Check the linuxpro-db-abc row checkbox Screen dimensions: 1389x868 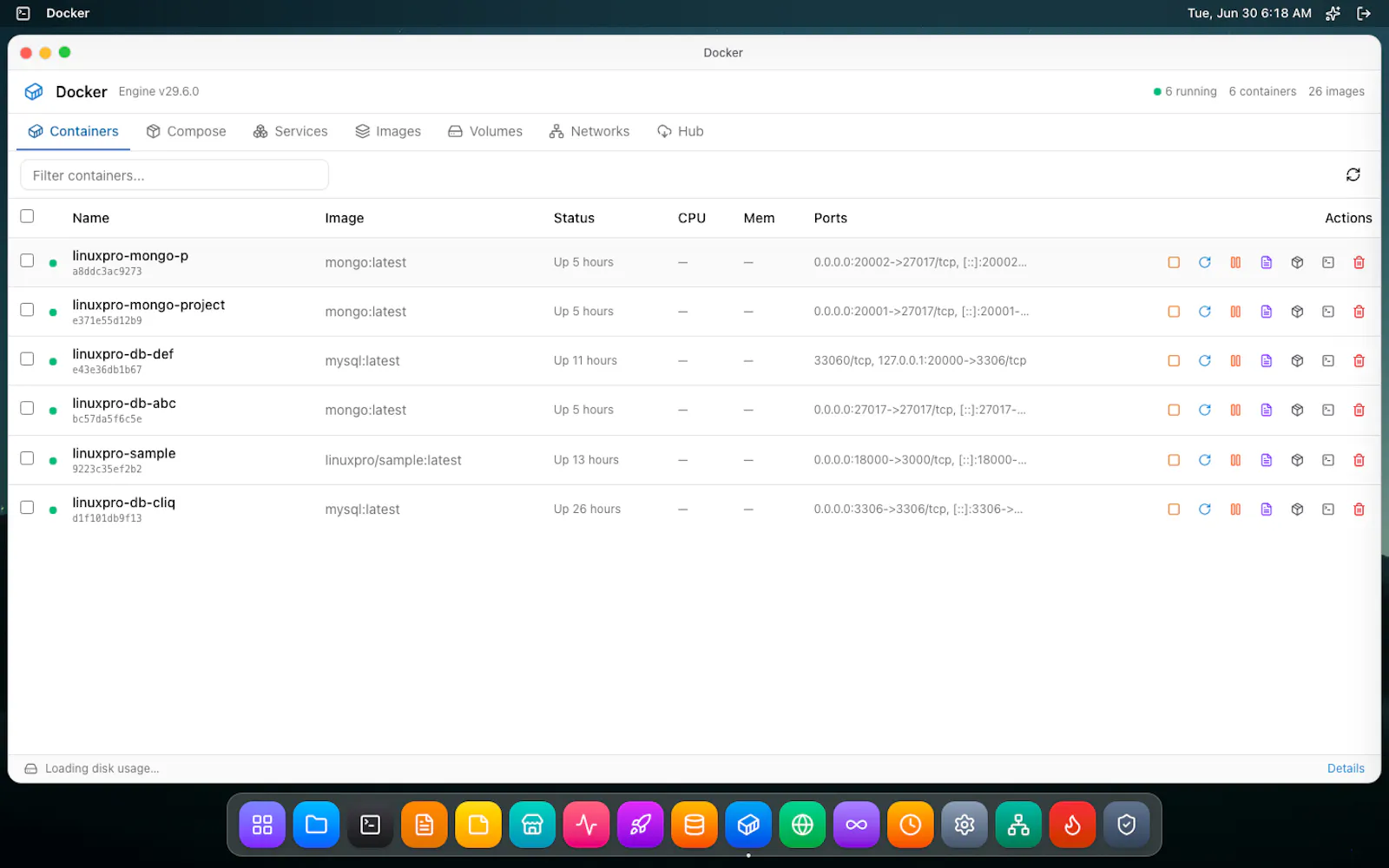[27, 408]
